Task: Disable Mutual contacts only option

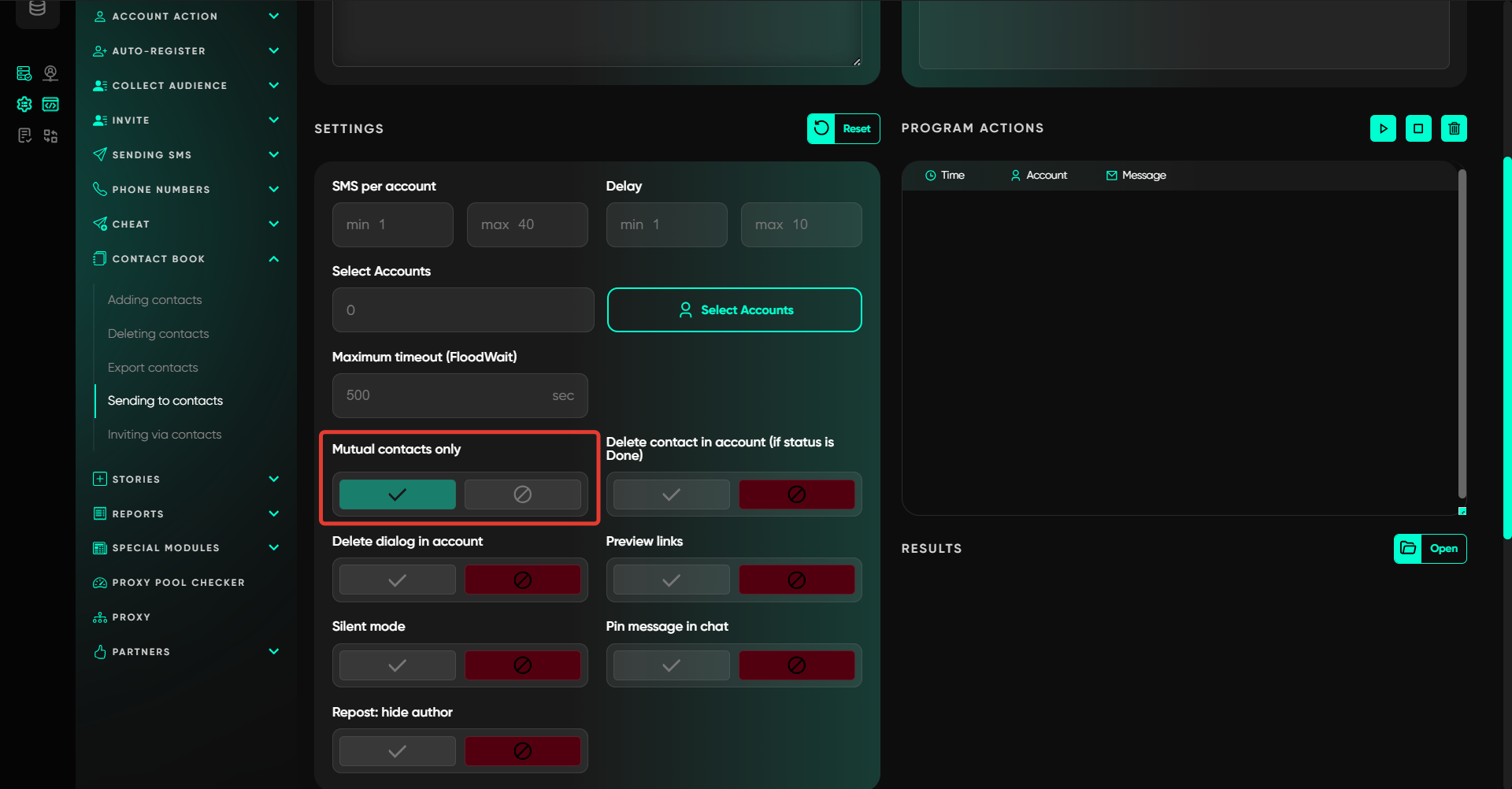Action: tap(522, 495)
